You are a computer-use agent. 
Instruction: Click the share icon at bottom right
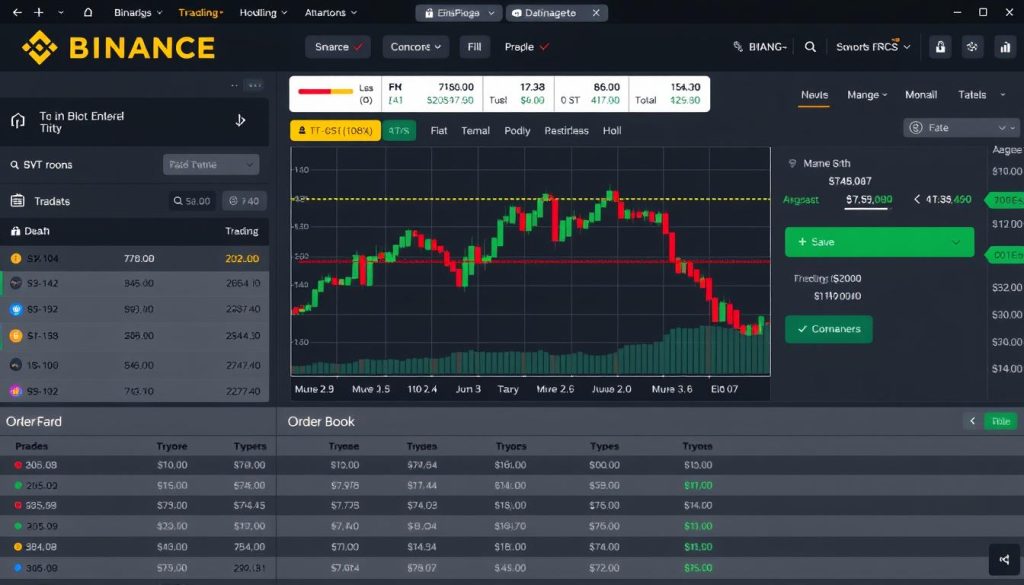1004,560
